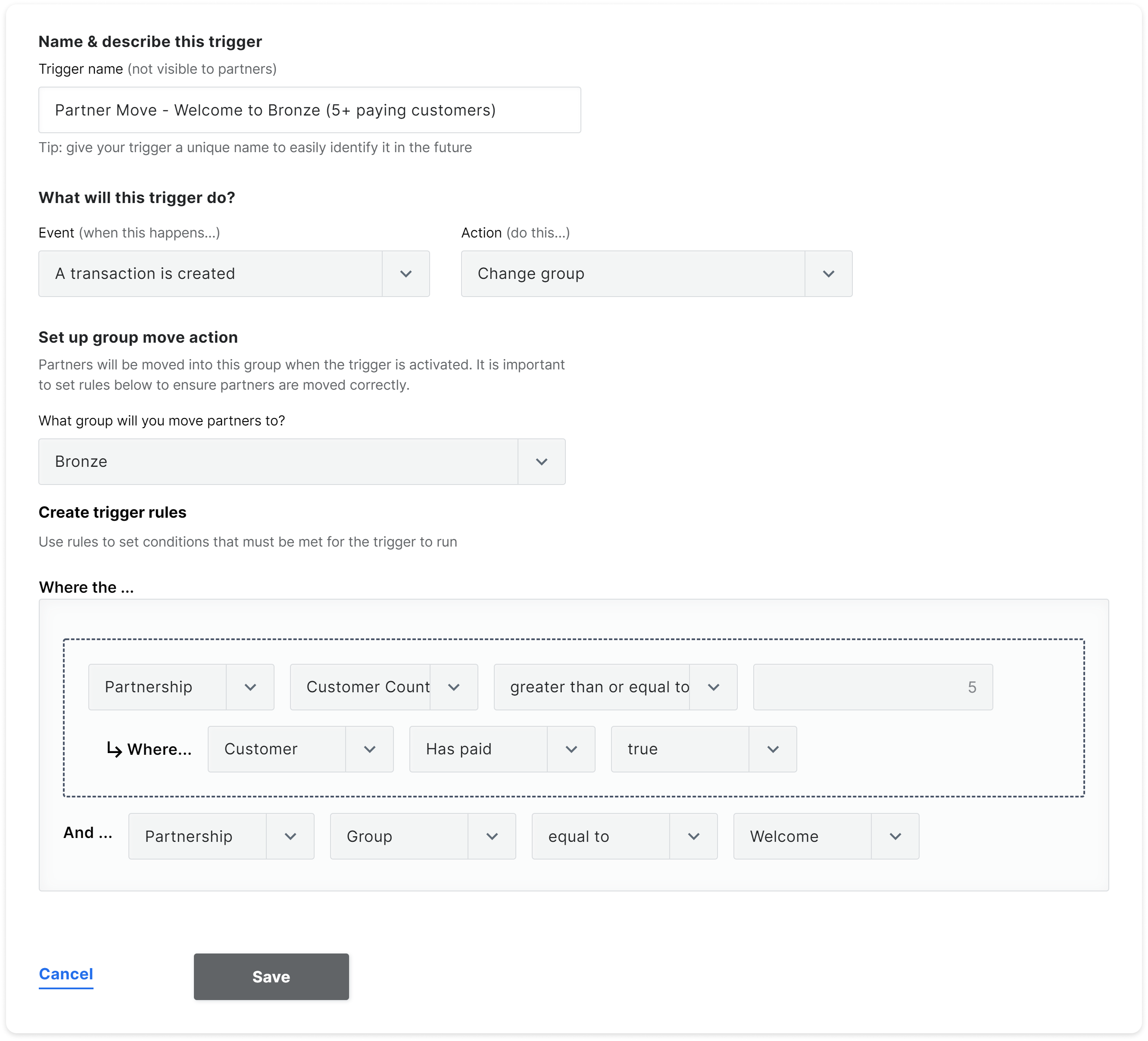The width and height of the screenshot is (1148, 1041).
Task: Open the 'Bronze' group selection dropdown
Action: pos(302,461)
